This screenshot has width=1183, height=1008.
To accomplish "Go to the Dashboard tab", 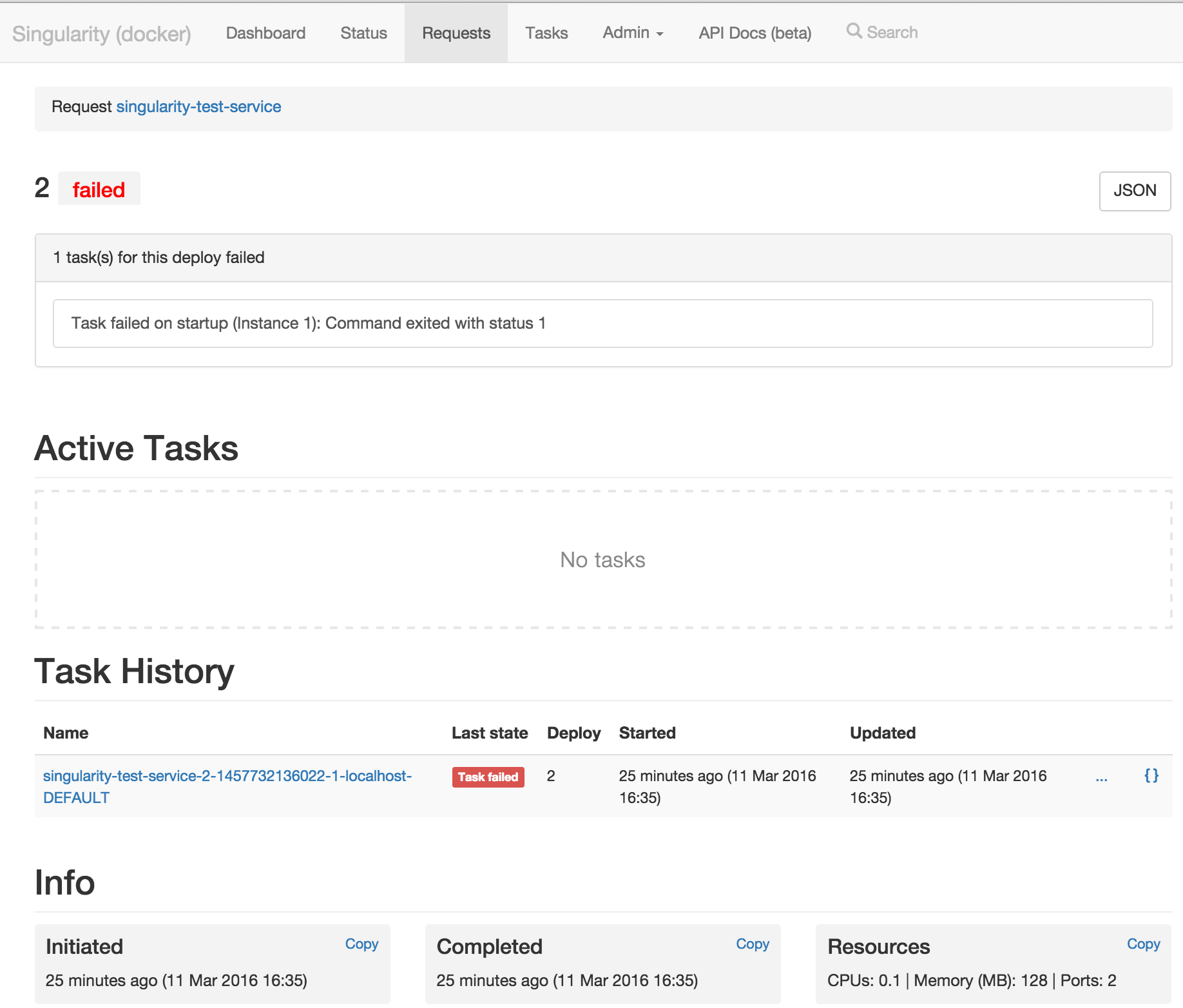I will point(265,33).
